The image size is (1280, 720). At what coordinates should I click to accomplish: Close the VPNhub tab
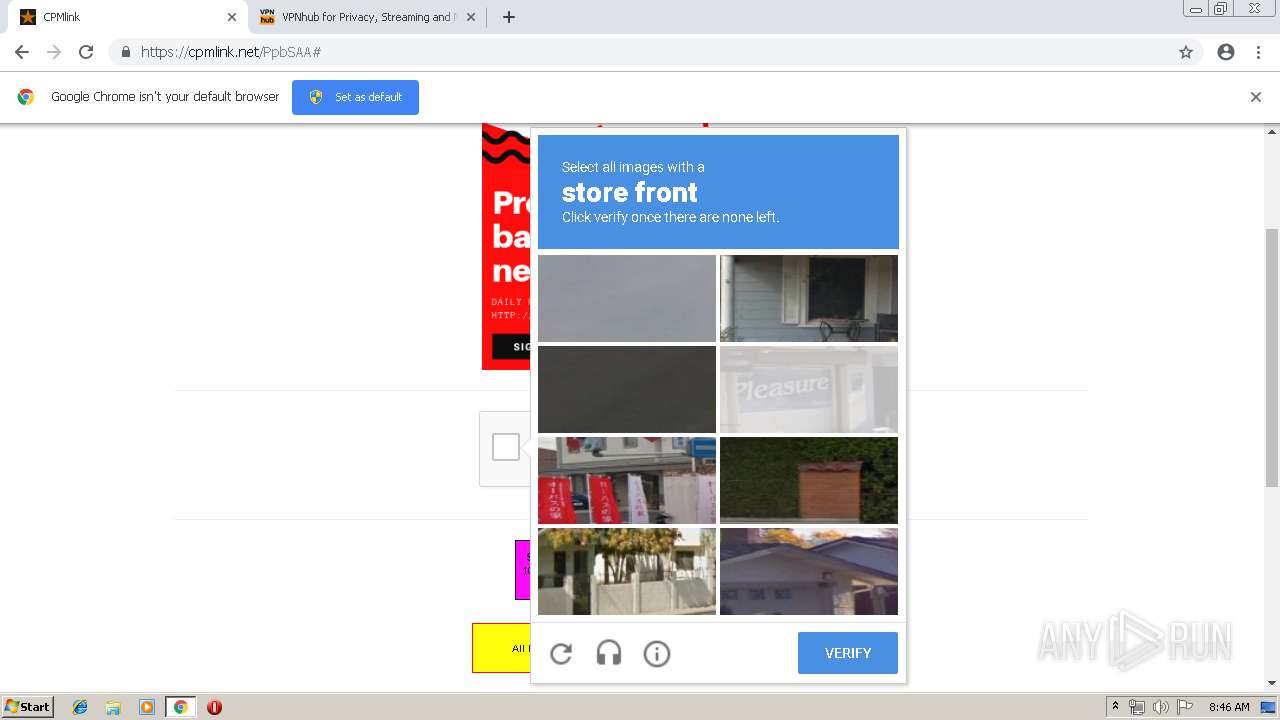point(471,17)
